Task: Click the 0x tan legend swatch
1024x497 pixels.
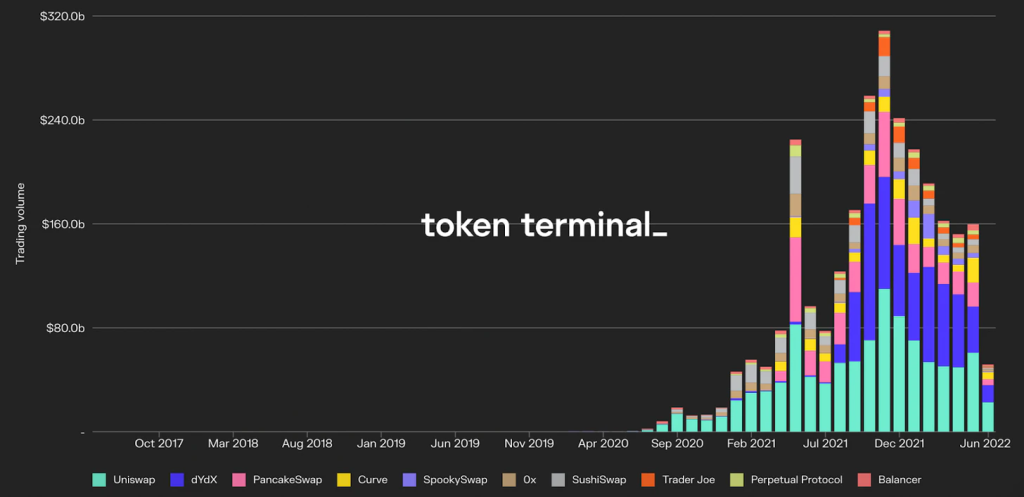Action: point(509,480)
